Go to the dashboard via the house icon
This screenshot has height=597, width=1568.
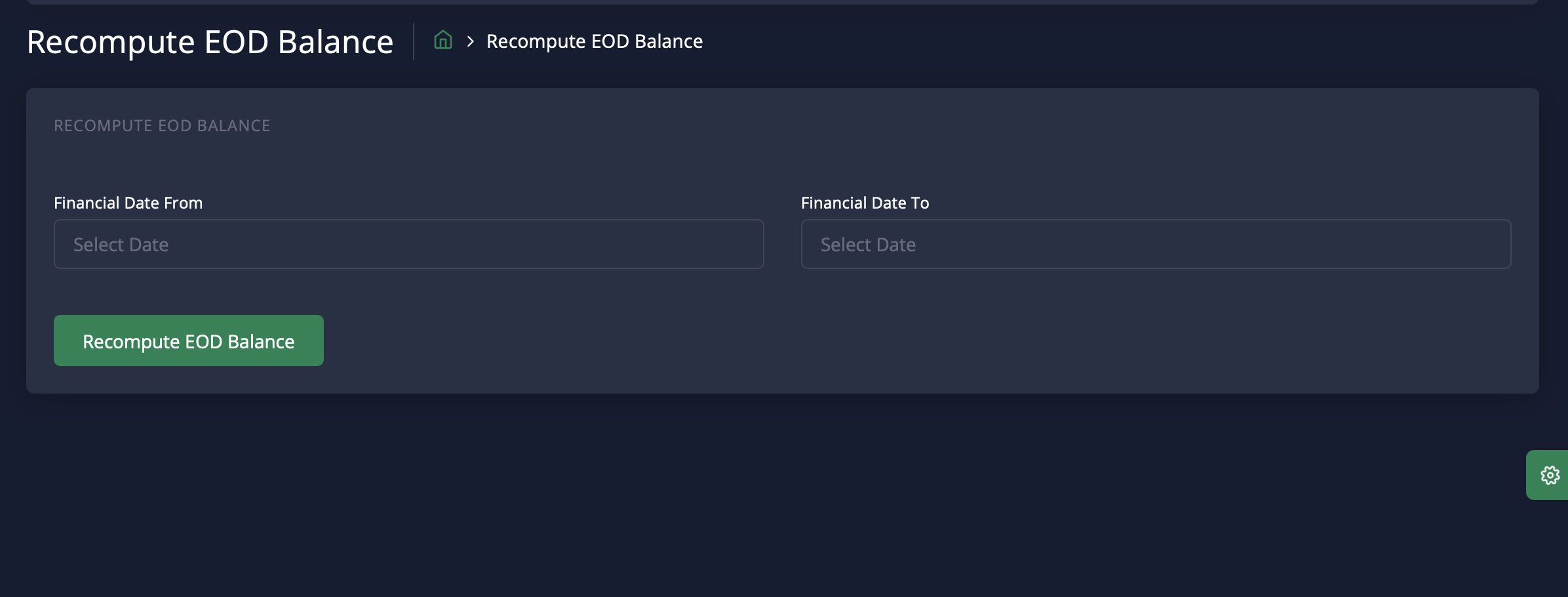click(x=443, y=41)
